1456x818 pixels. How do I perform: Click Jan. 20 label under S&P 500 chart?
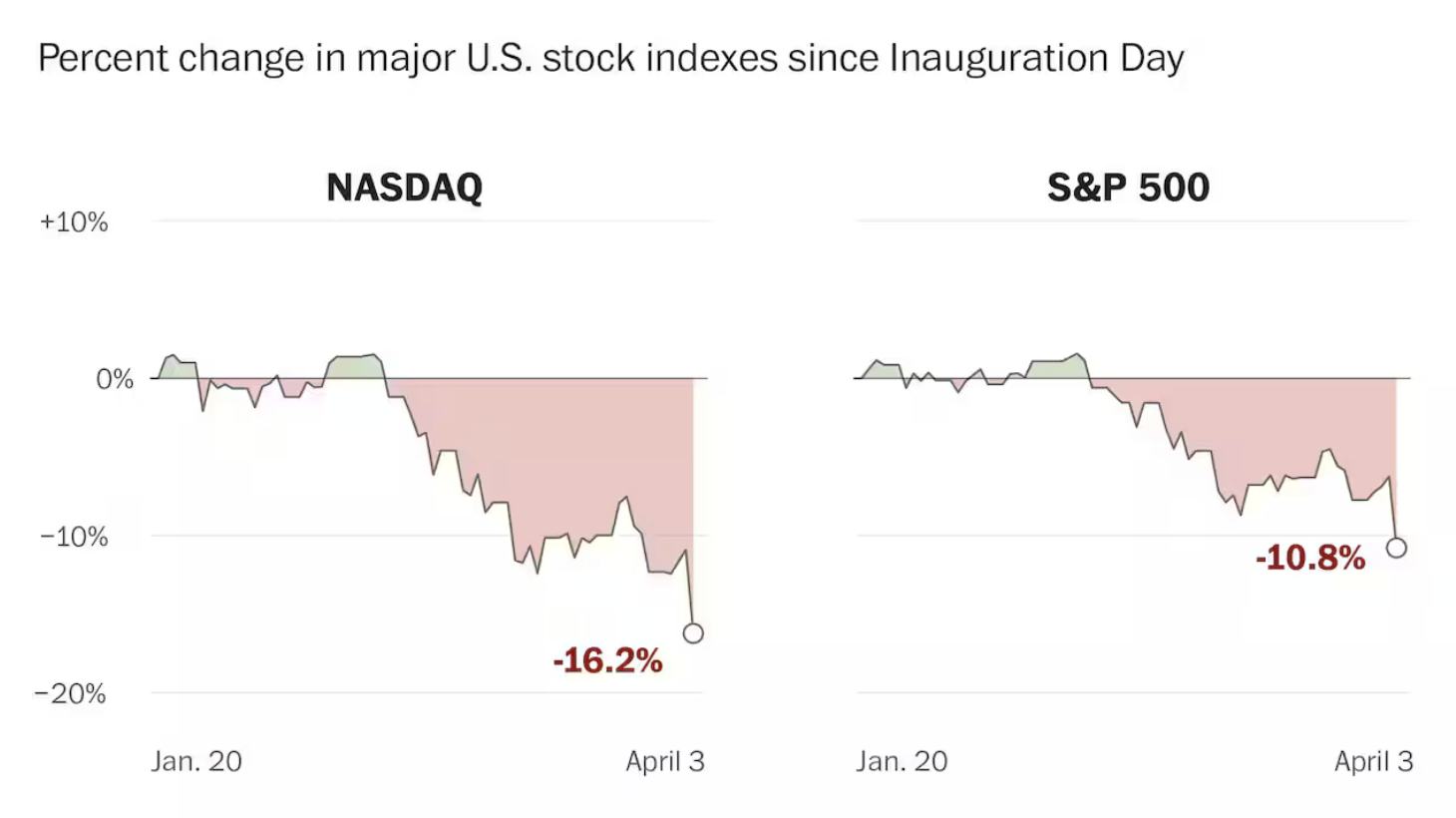click(902, 761)
